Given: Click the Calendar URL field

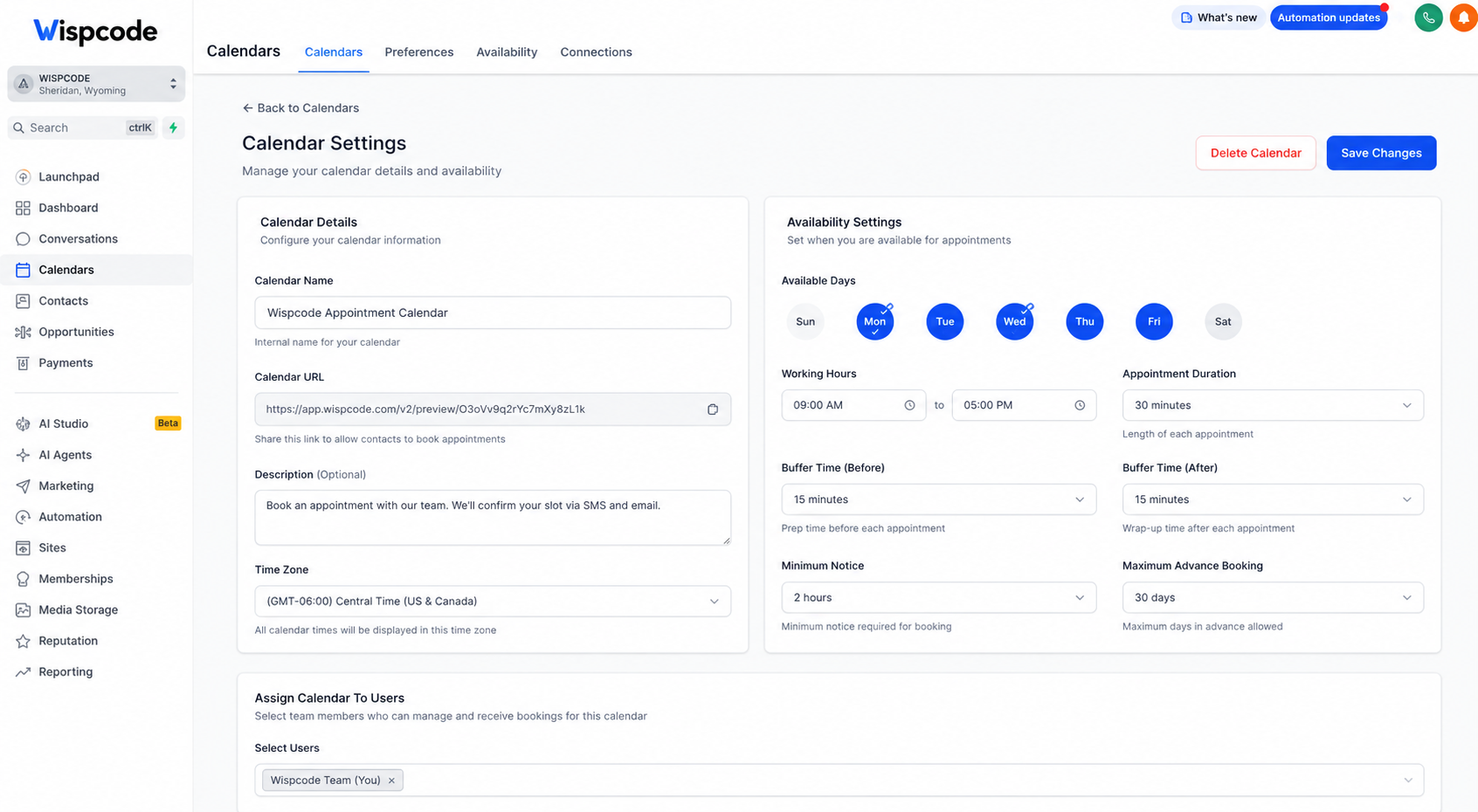Looking at the screenshot, I should click(x=493, y=409).
